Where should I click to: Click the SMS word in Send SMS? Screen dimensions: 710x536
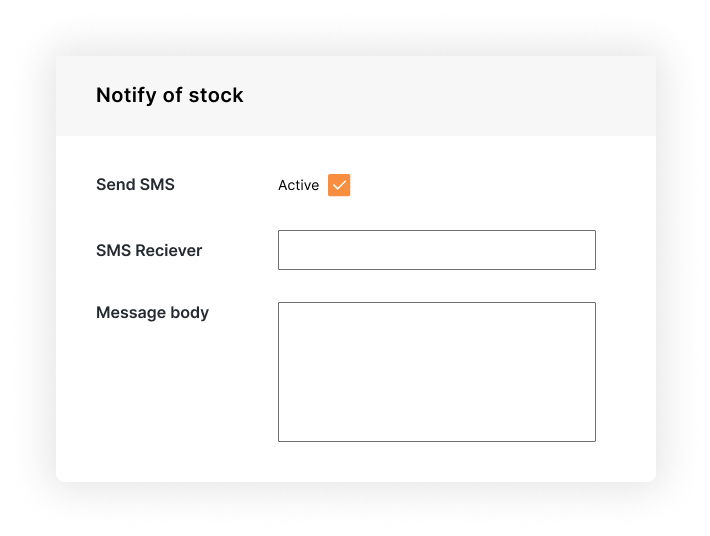[157, 185]
